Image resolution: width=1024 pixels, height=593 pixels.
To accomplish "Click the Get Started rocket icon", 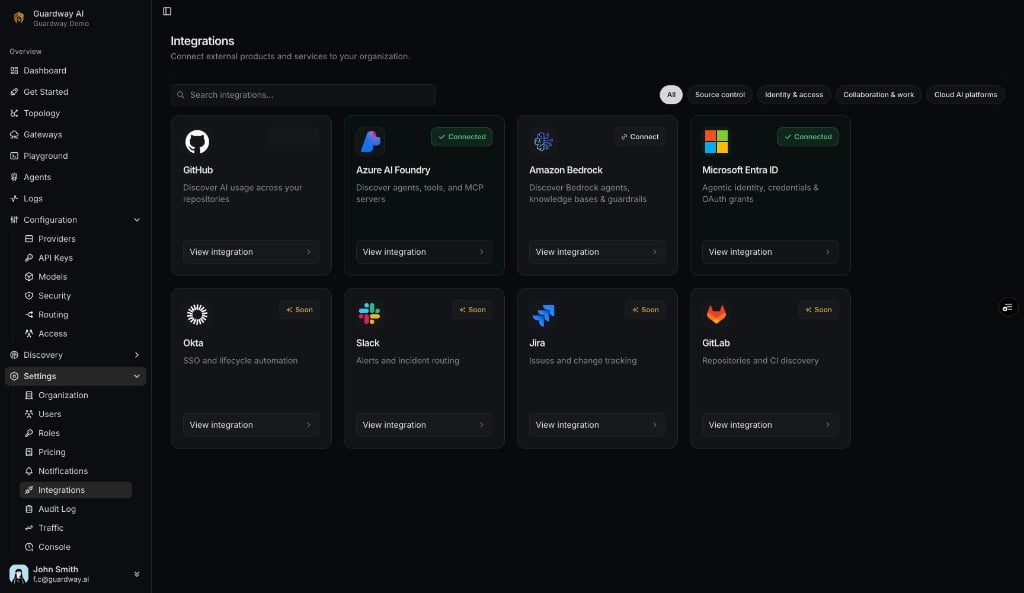I will 14,92.
